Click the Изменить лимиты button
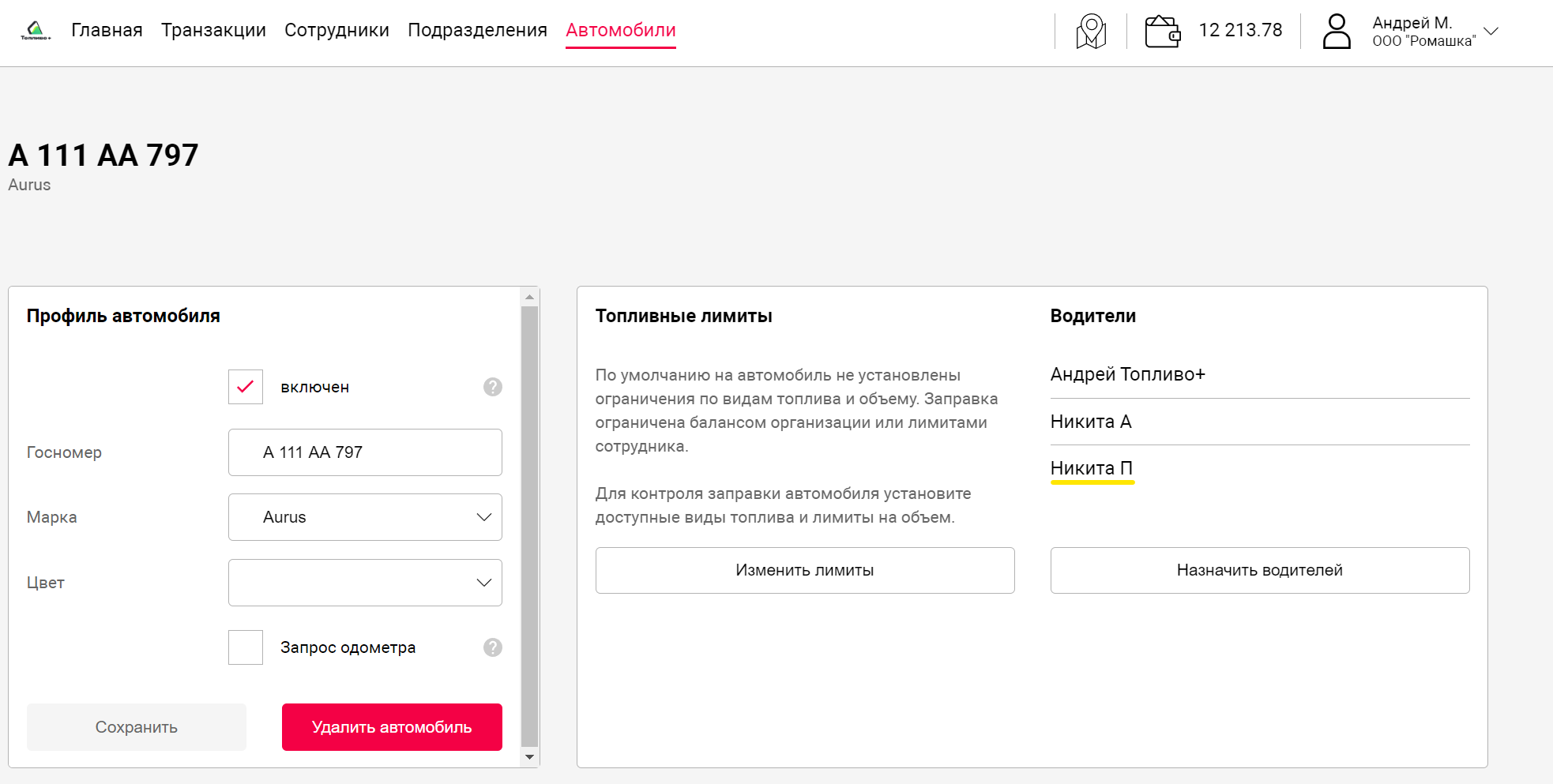This screenshot has height=784, width=1553. (805, 570)
